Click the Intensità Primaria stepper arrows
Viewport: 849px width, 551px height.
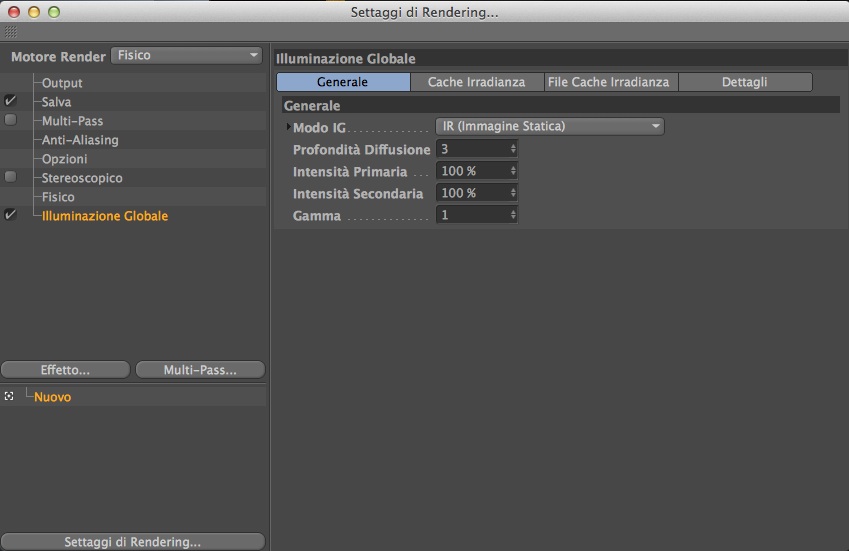click(x=513, y=171)
